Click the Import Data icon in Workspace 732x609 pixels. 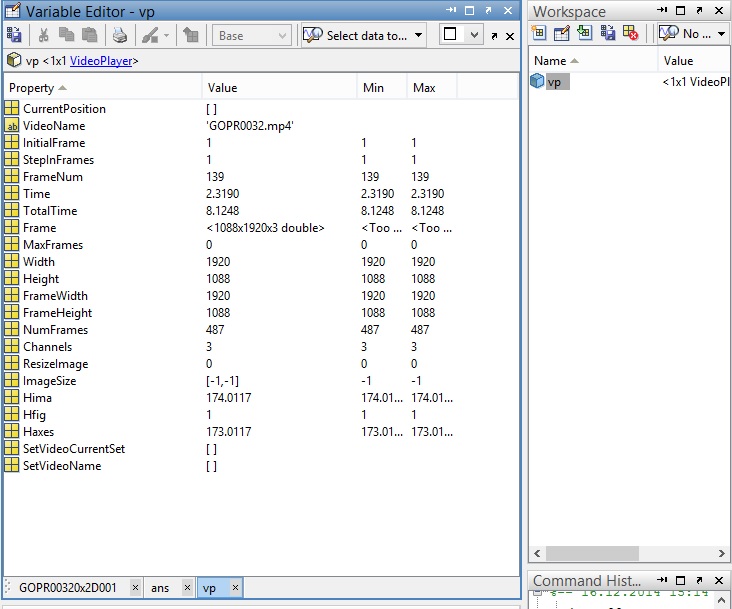click(585, 34)
